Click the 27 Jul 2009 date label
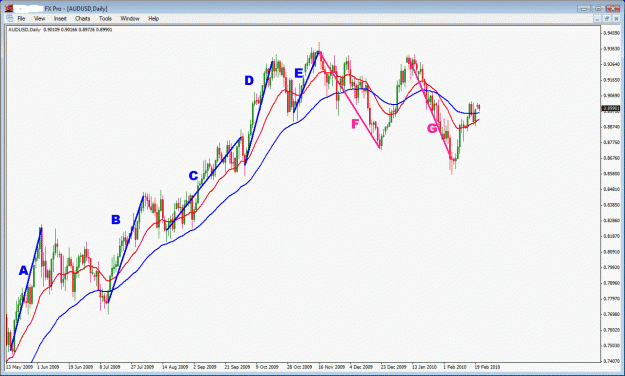 tap(143, 367)
